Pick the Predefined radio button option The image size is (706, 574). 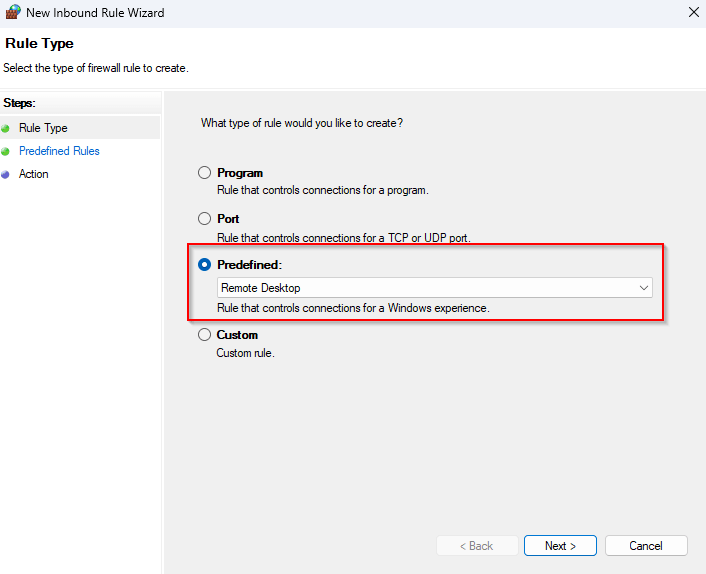[x=205, y=265]
